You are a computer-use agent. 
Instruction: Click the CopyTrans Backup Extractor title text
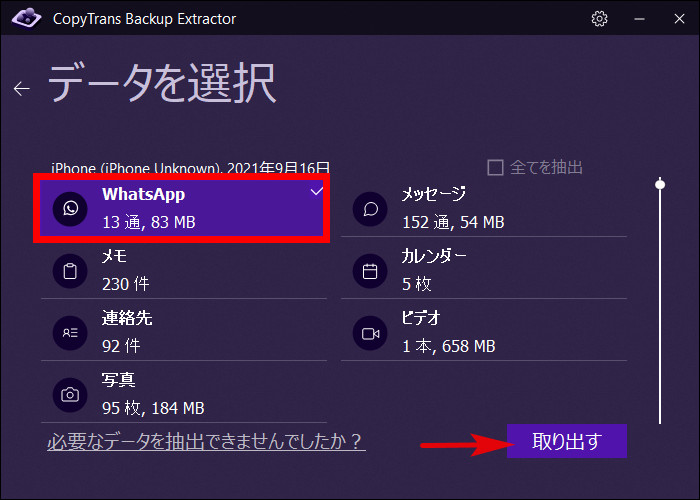144,19
